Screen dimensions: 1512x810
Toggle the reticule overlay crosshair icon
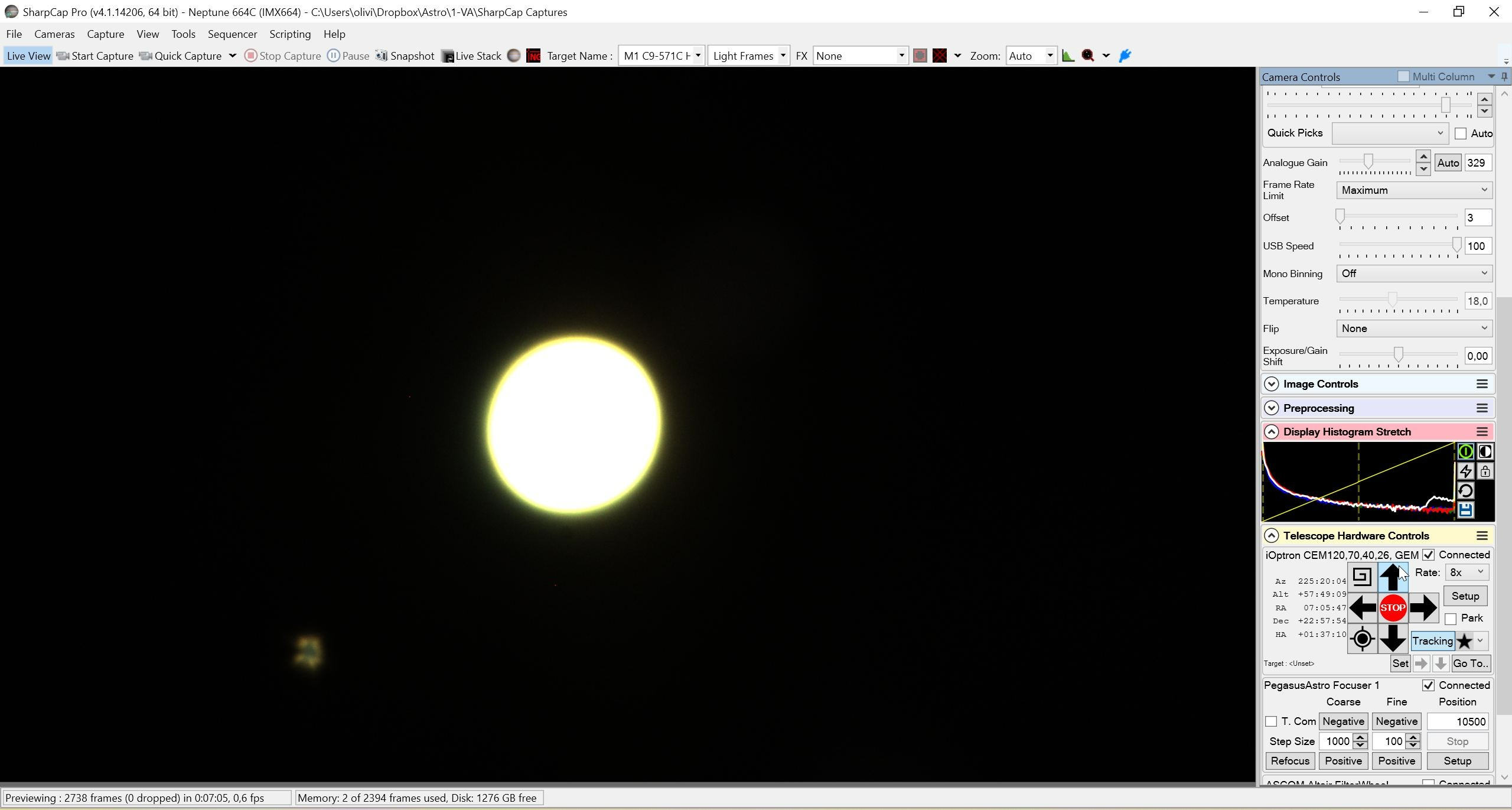[x=940, y=56]
